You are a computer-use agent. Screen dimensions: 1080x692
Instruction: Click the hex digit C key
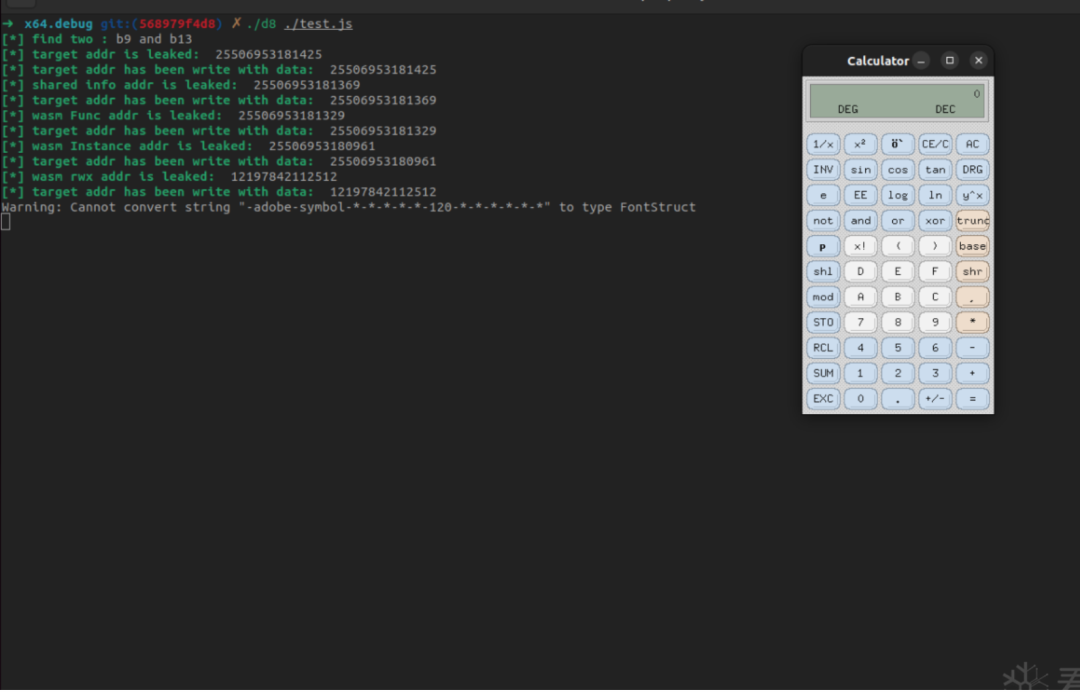pyautogui.click(x=935, y=297)
